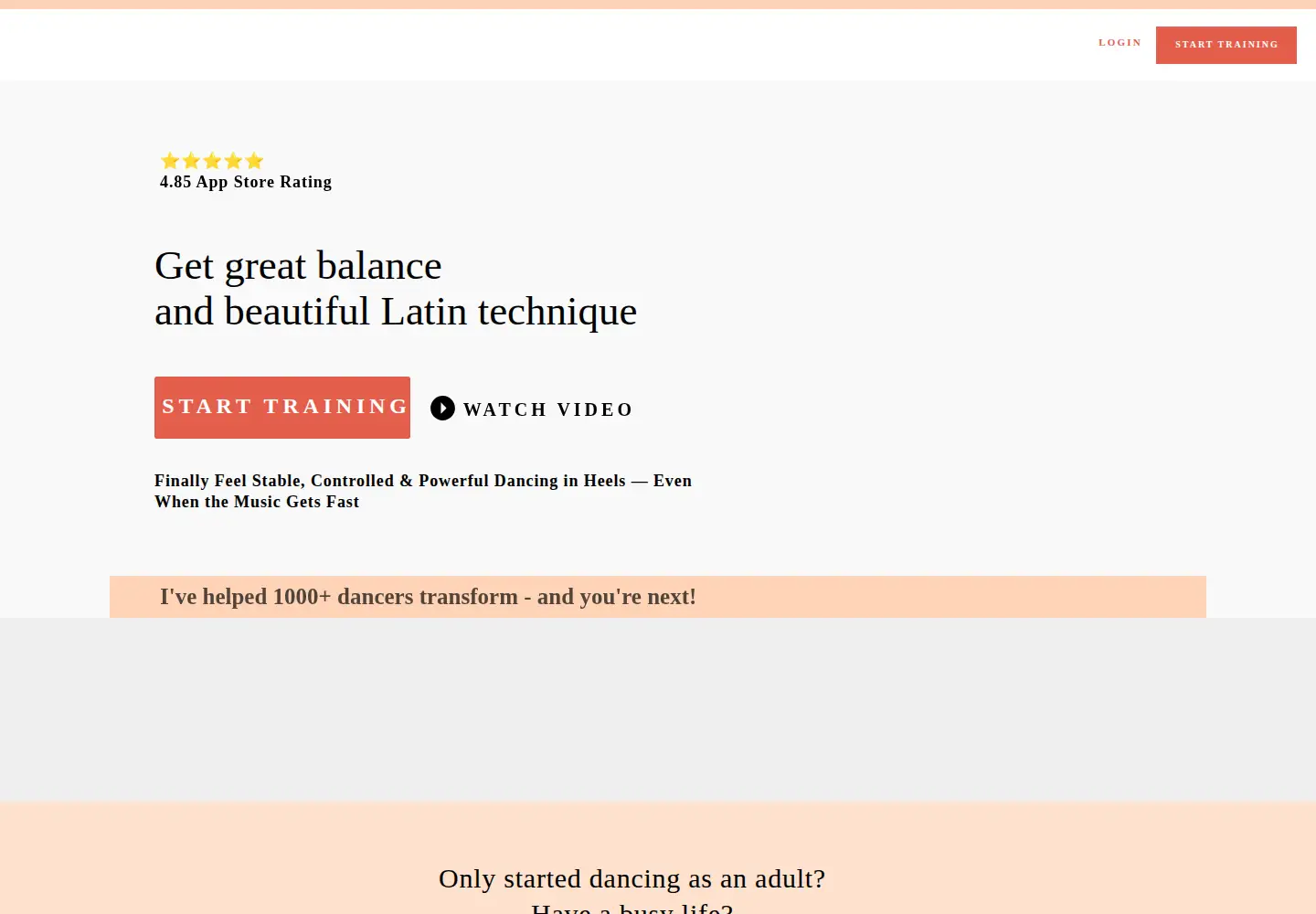Click the 'Finally Feel Stable, Controlled & Powerful' tagline
The height and width of the screenshot is (914, 1316).
click(423, 491)
